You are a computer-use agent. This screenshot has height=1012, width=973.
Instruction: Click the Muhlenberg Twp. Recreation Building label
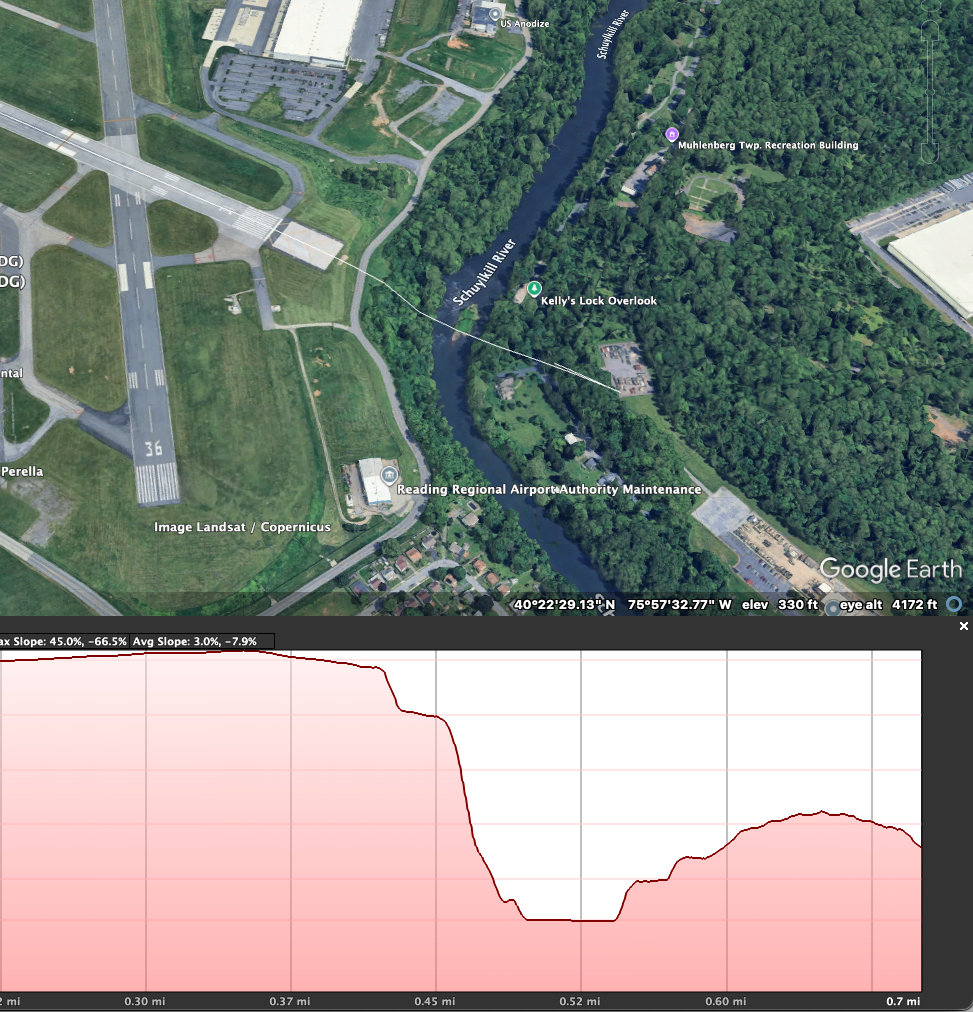(x=768, y=146)
